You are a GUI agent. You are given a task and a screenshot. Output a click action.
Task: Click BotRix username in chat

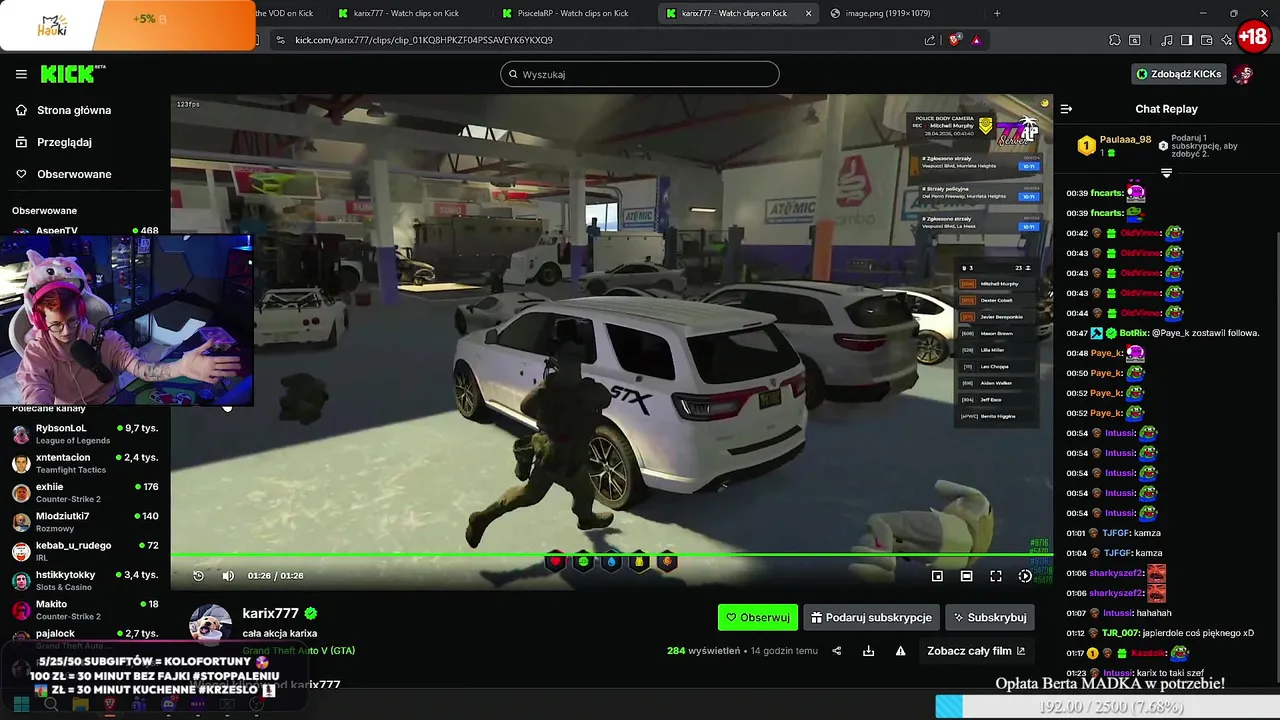[x=1133, y=333]
